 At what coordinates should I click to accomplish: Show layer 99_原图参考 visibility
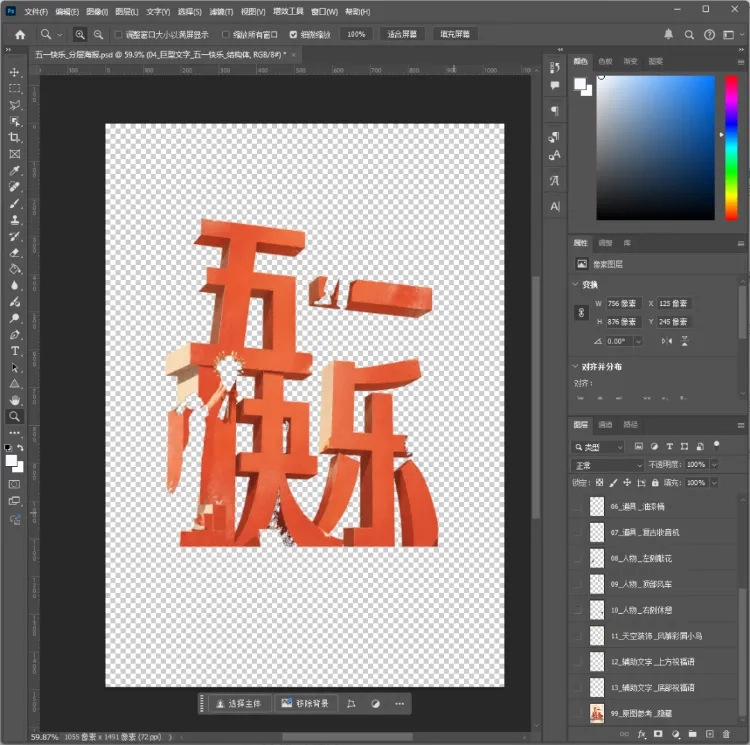coord(578,713)
